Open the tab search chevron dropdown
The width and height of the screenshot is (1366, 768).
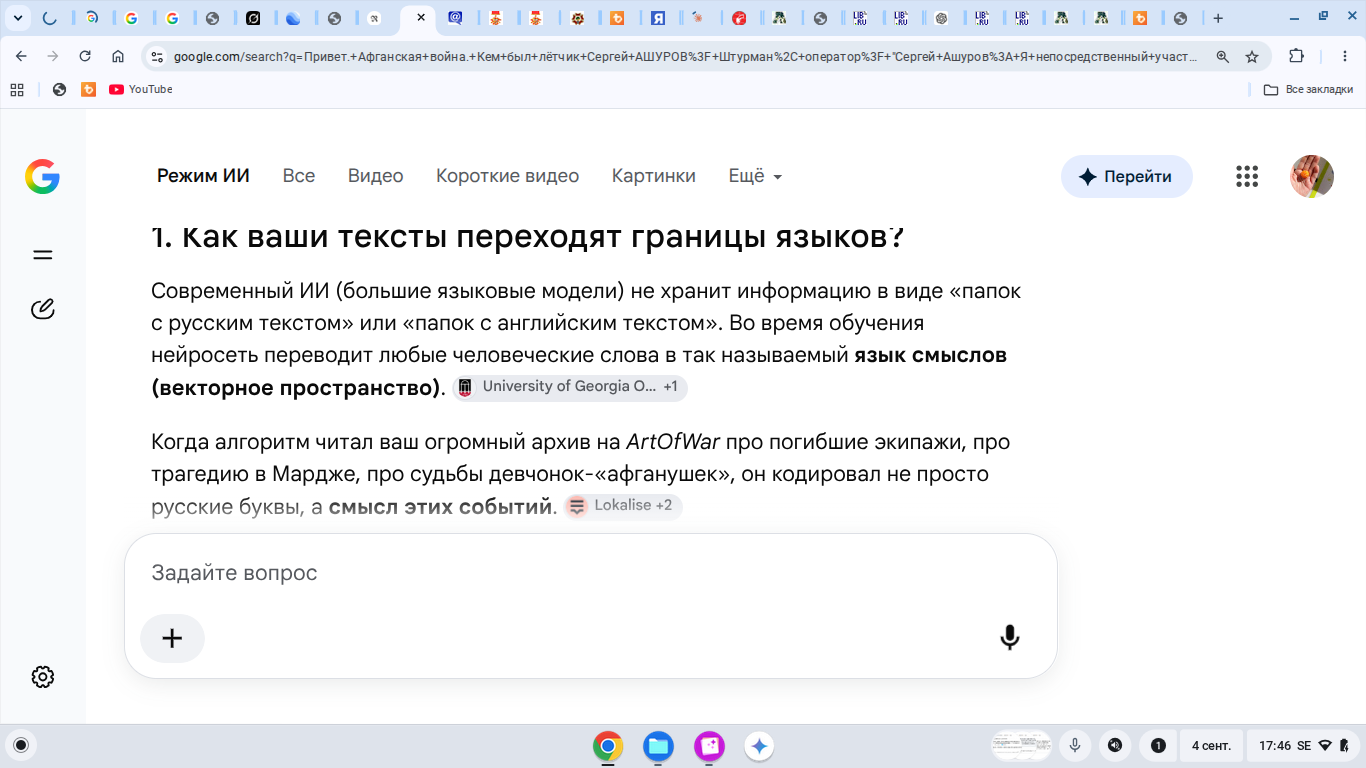17,18
